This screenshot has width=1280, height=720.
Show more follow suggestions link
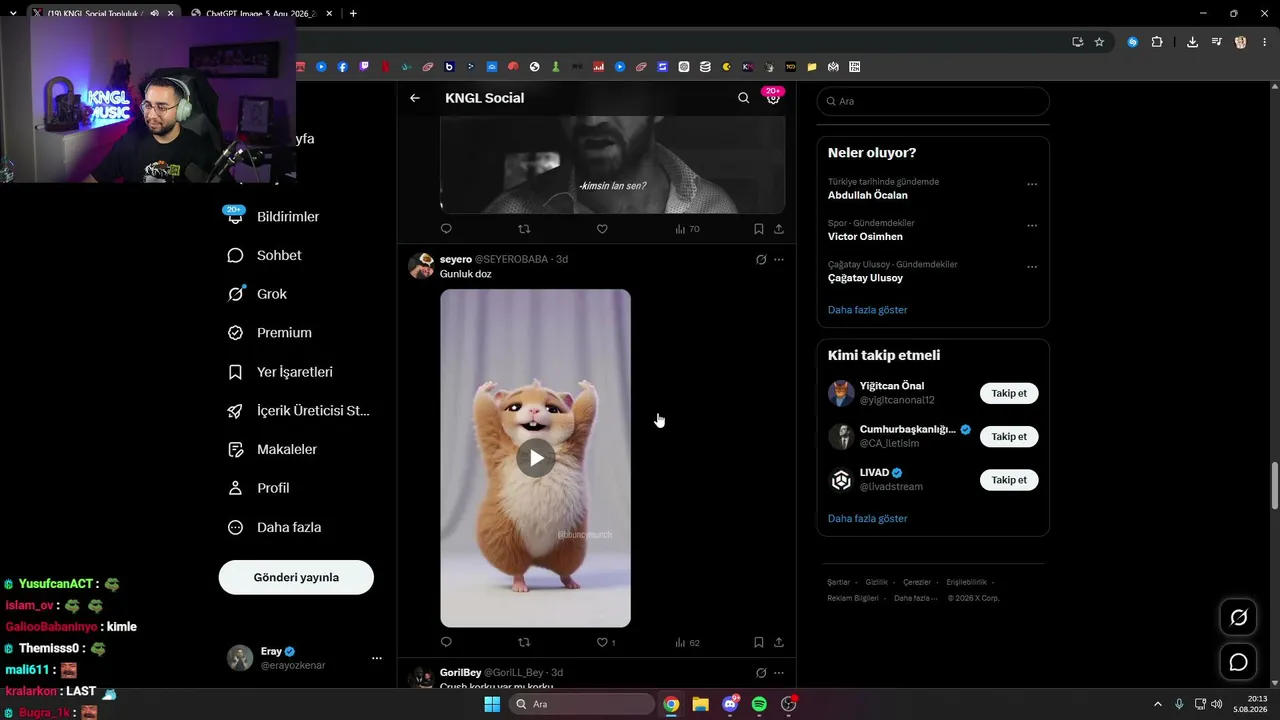pyautogui.click(x=868, y=519)
